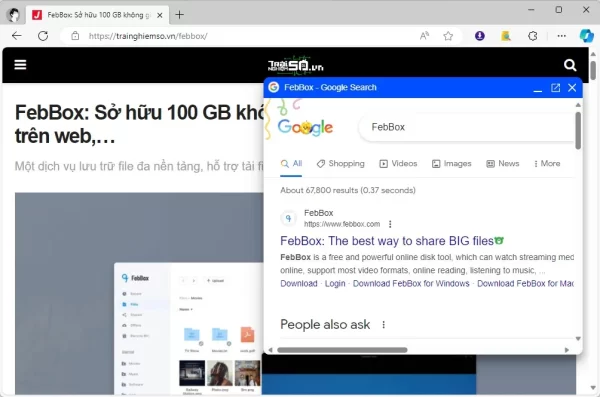Click the popup vertical scrollbar down arrow
600x397 pixels.
(578, 338)
